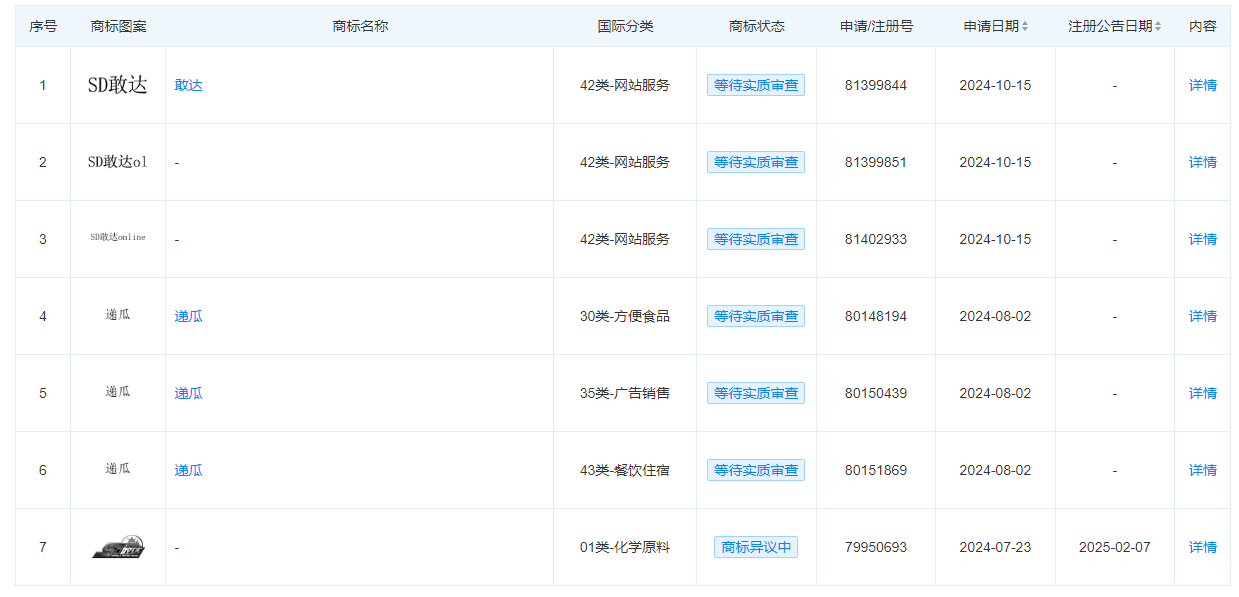View the SD敢达online trademark image
Image resolution: width=1239 pixels, height=597 pixels.
117,238
